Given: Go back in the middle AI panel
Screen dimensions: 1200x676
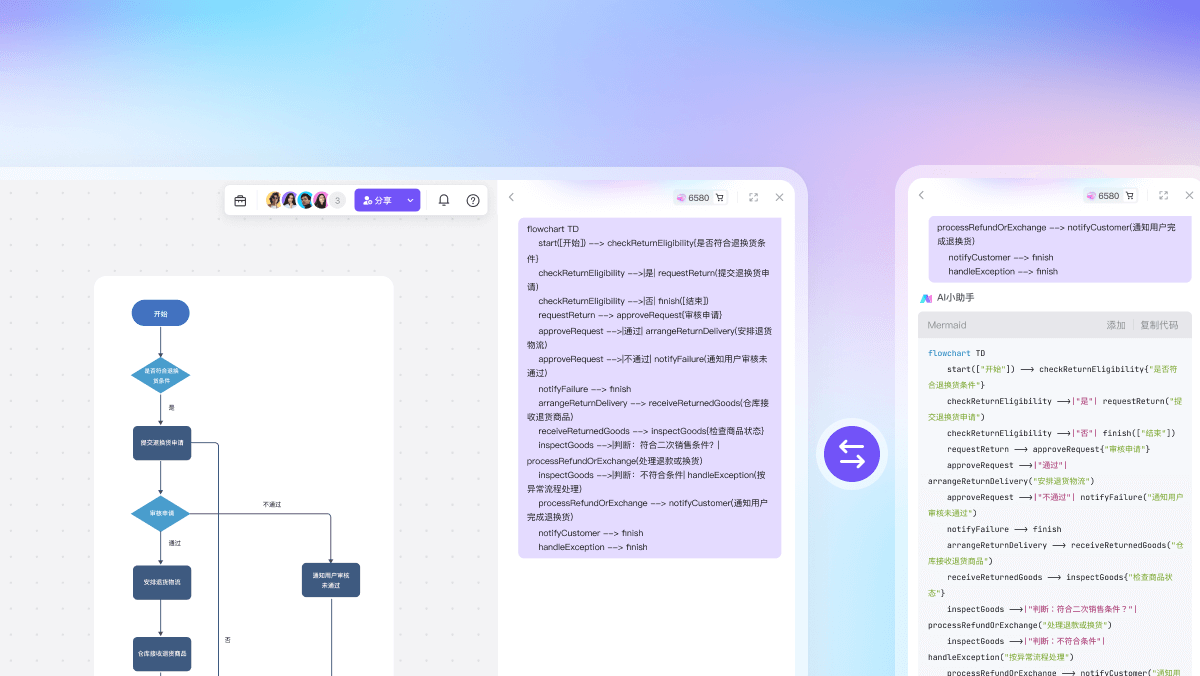Looking at the screenshot, I should point(512,197).
